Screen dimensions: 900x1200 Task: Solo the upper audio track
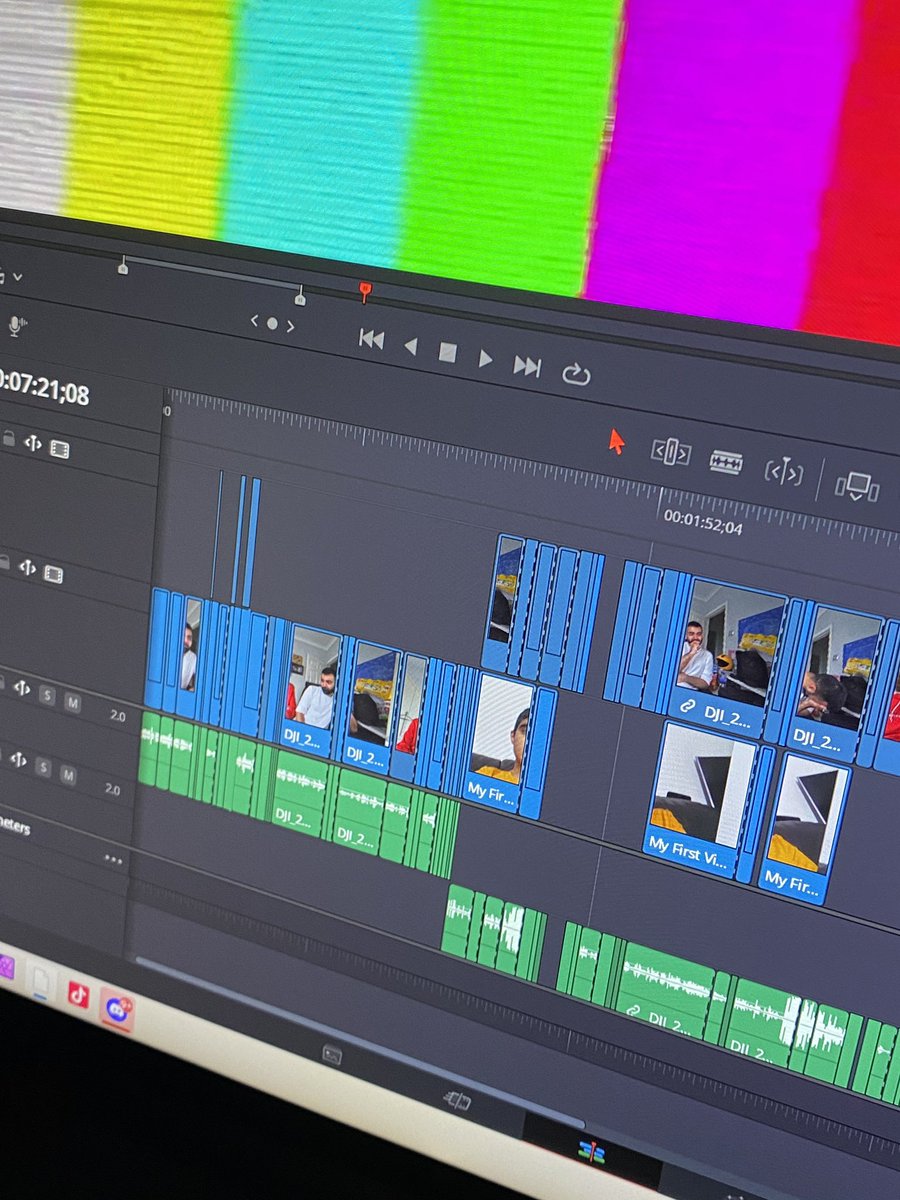(47, 696)
